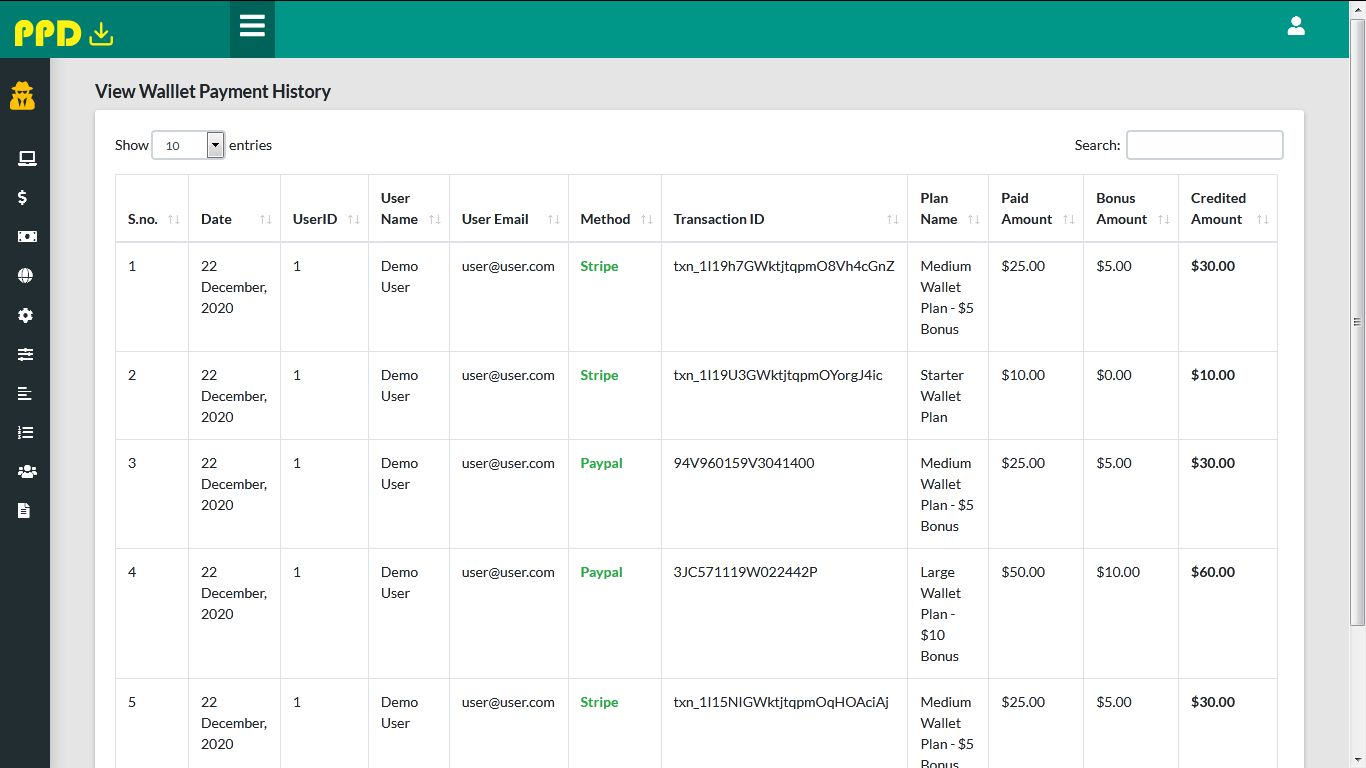Open the gear settings sidebar icon
Image resolution: width=1366 pixels, height=768 pixels.
26,315
